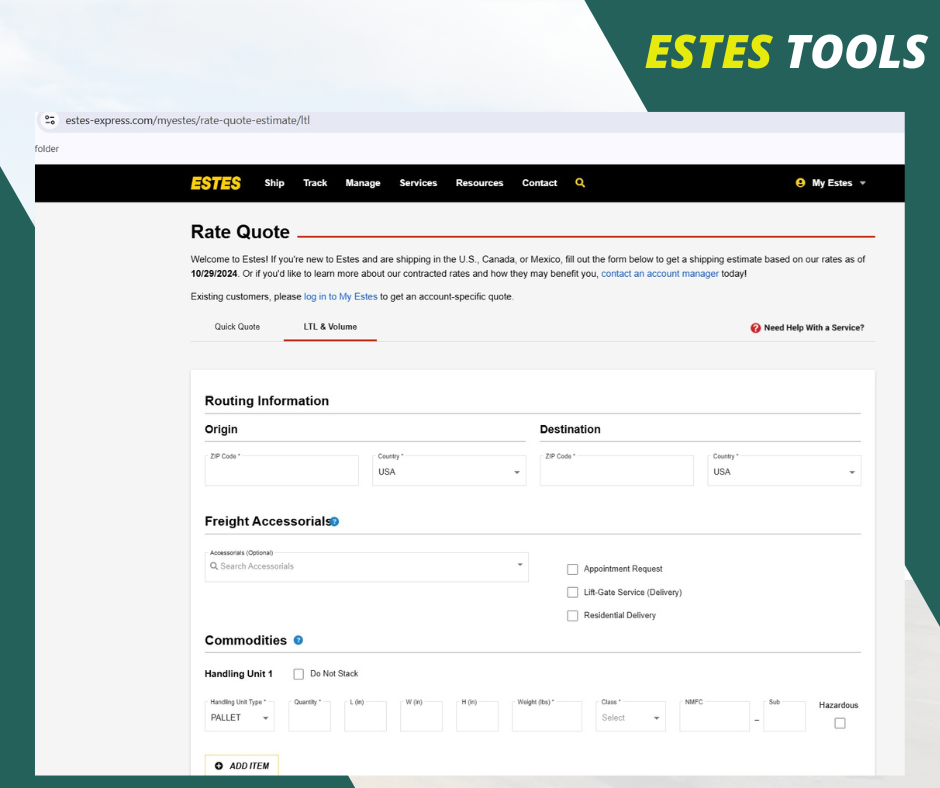The height and width of the screenshot is (788, 940).
Task: Check the Appointment Request checkbox
Action: coord(573,569)
